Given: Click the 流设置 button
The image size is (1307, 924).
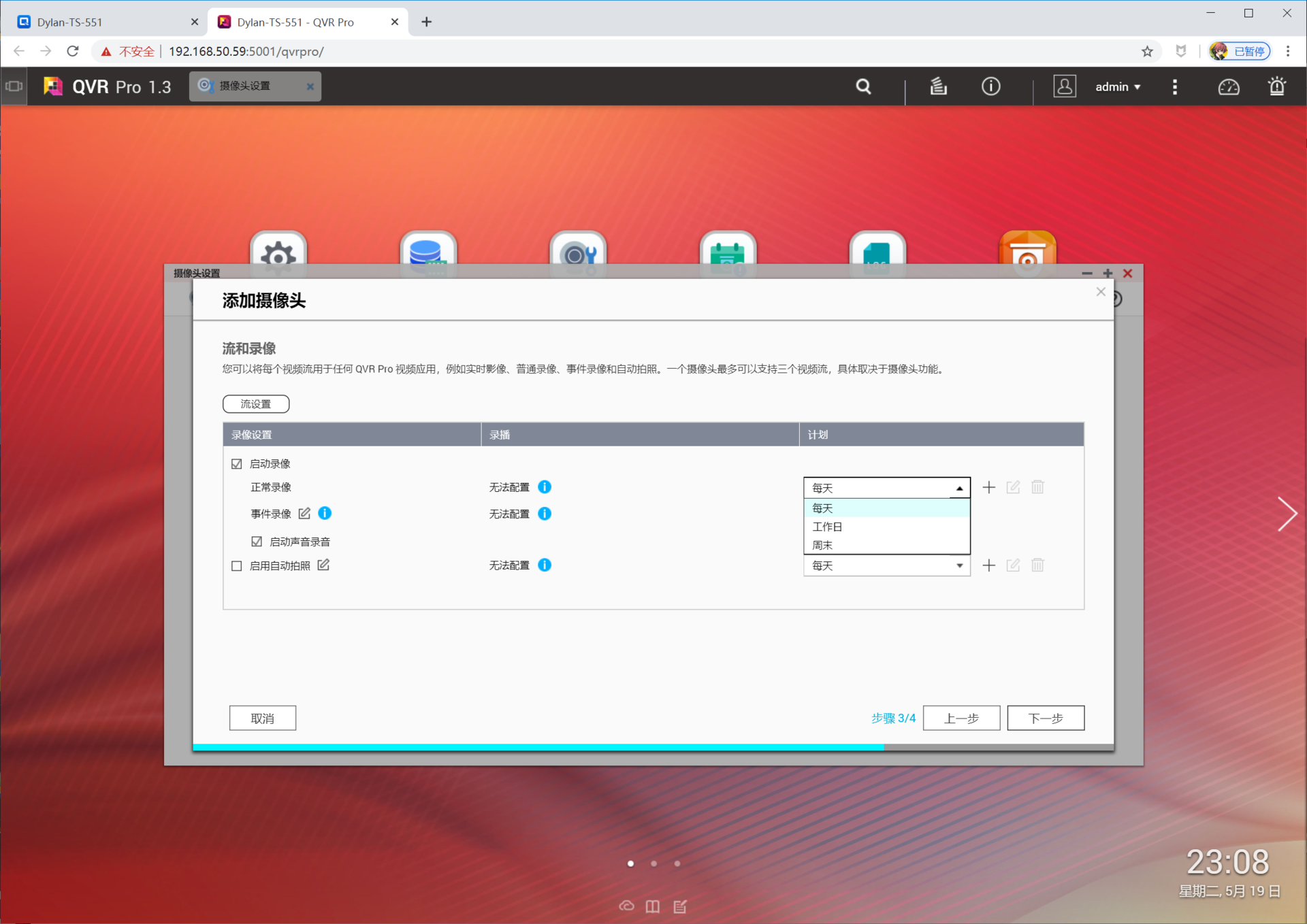Looking at the screenshot, I should tap(256, 404).
